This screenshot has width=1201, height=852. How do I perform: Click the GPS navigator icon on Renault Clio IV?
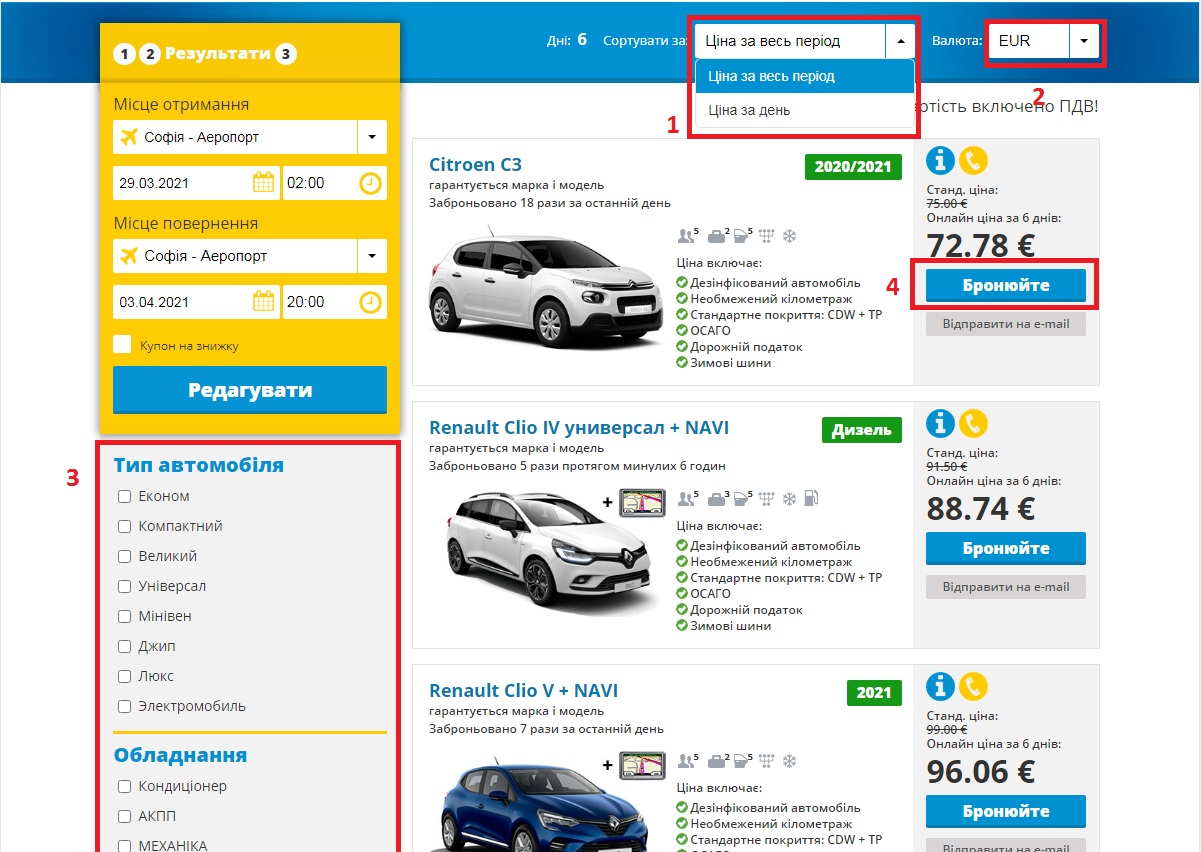click(642, 501)
